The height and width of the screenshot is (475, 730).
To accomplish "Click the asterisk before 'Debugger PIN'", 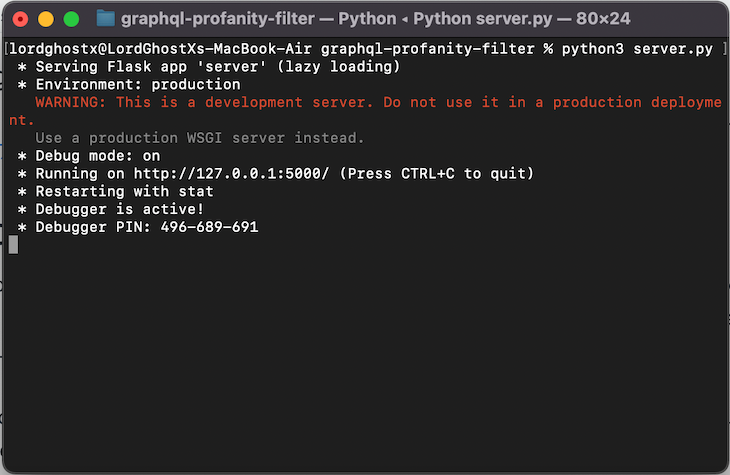I will pos(22,228).
